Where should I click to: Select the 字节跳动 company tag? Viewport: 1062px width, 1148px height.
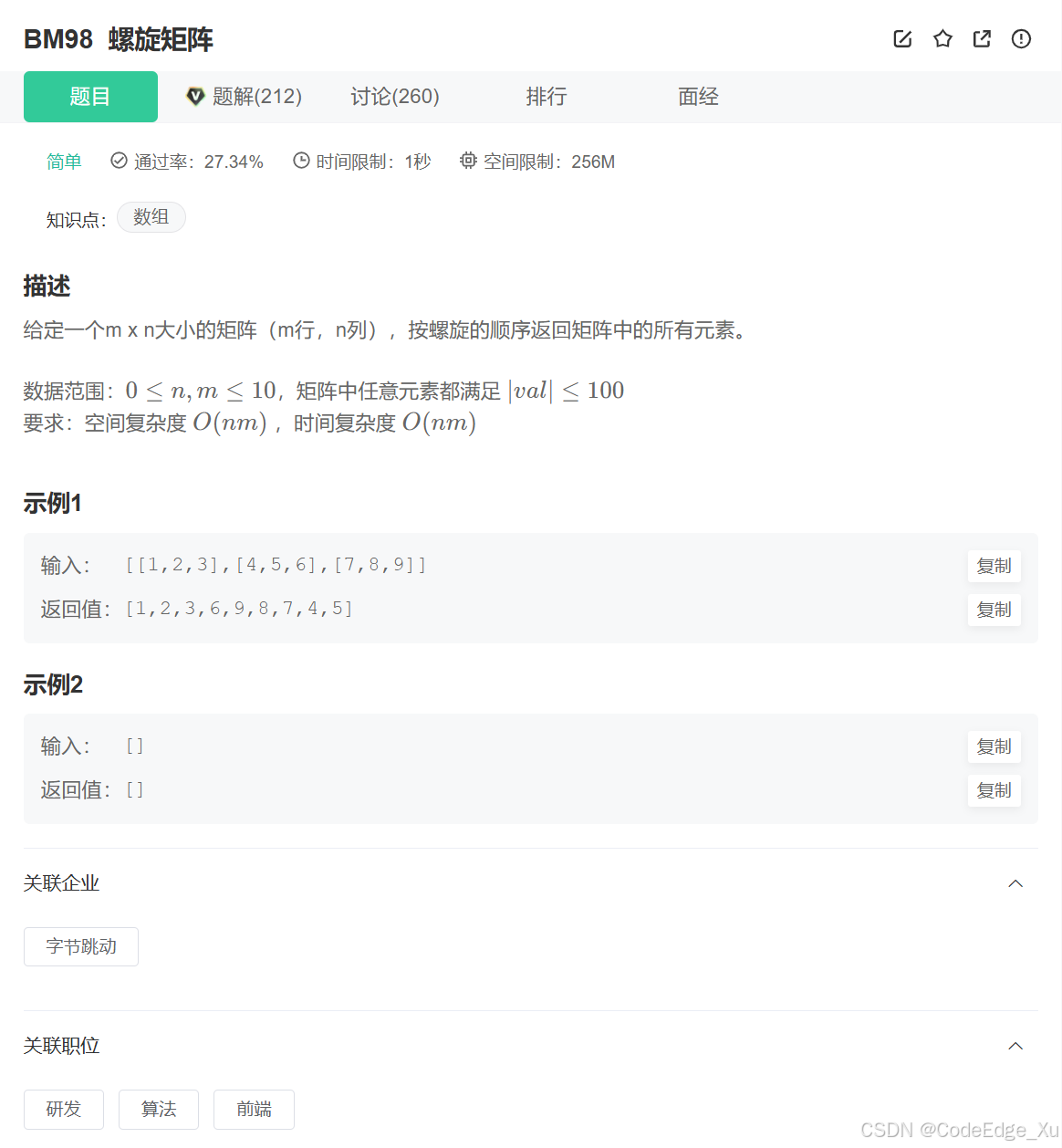pos(80,946)
